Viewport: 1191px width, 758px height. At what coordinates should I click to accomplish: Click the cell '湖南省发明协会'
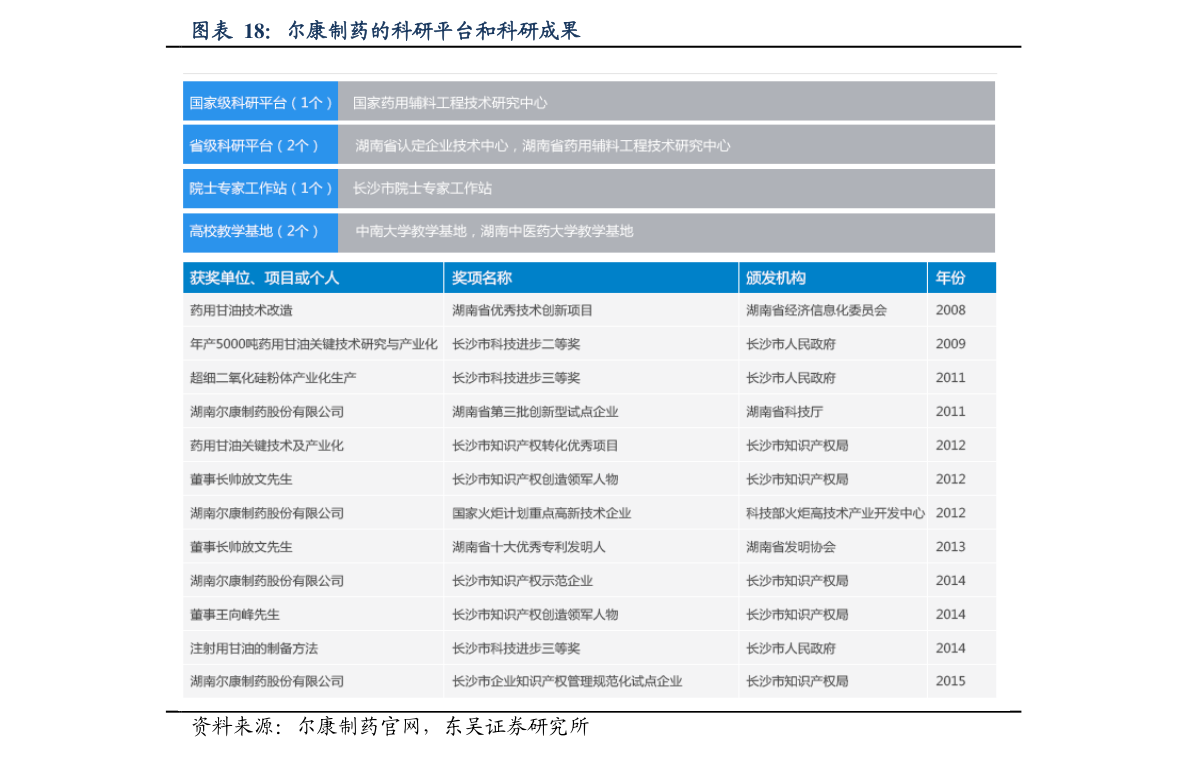click(791, 547)
